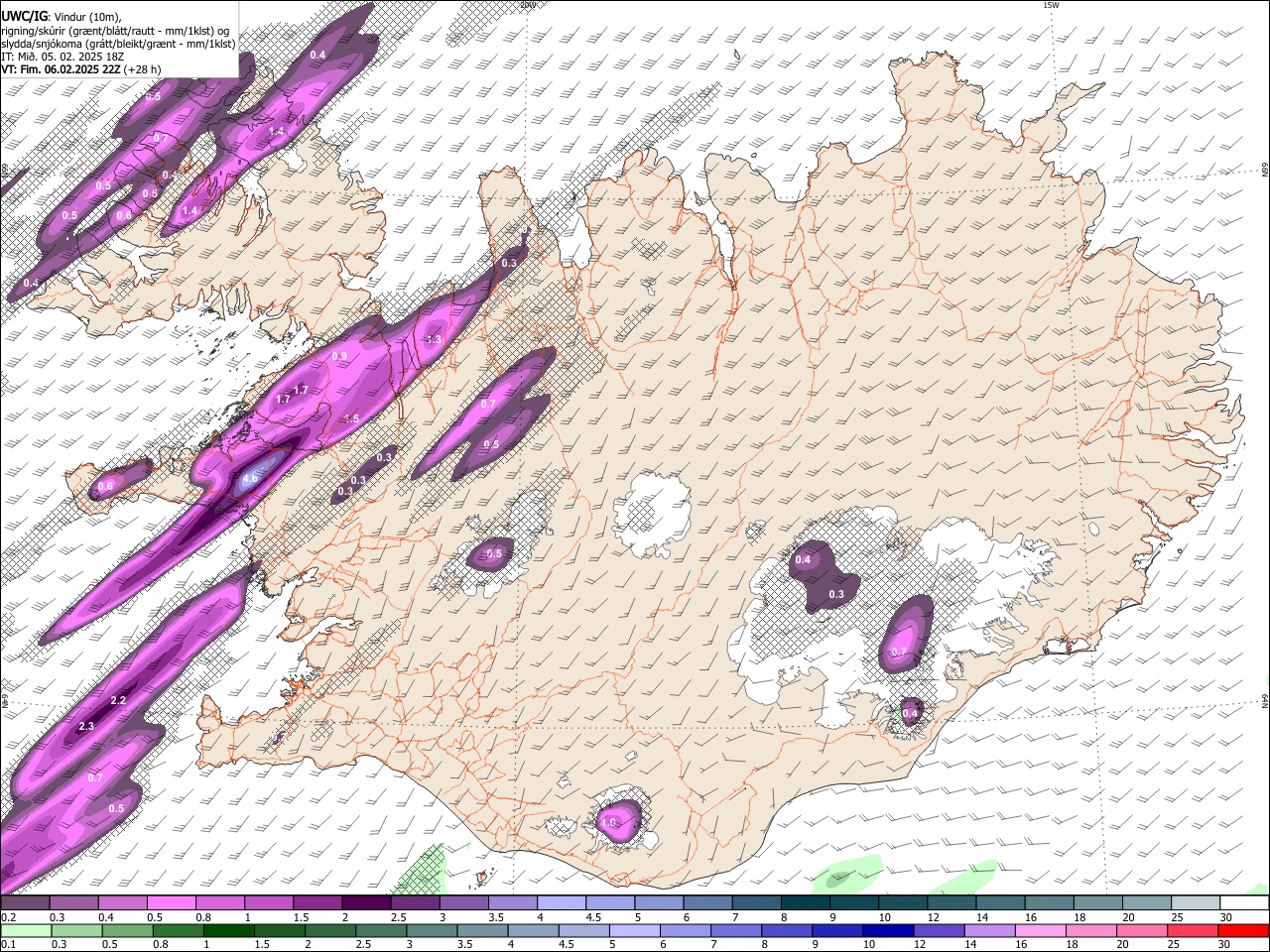Click the 15W longitude label

(1052, 5)
